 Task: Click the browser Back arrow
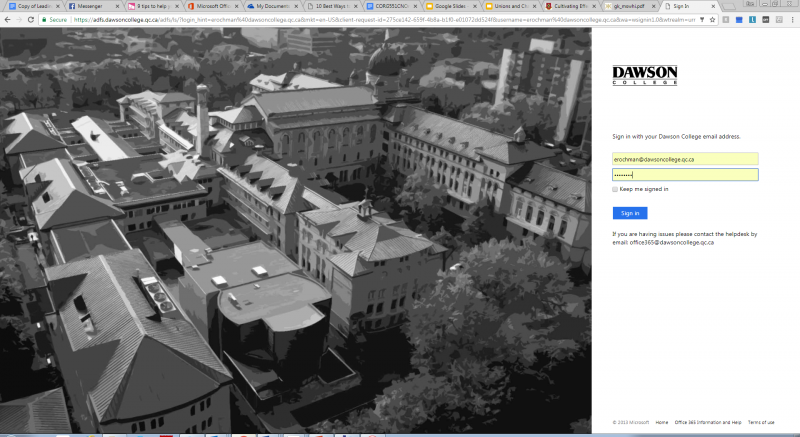click(x=7, y=19)
